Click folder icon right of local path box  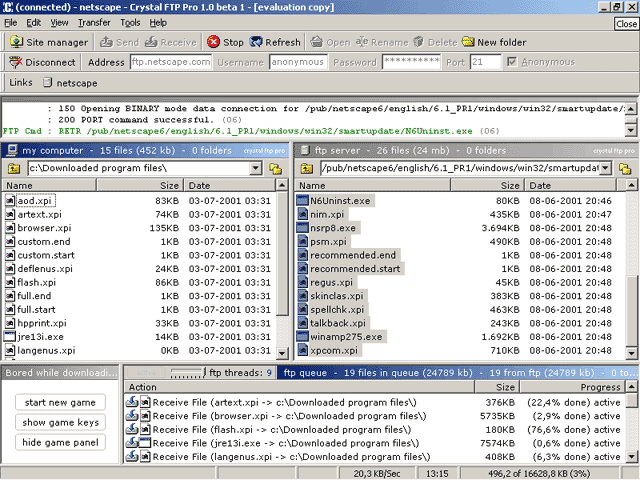[x=276, y=168]
